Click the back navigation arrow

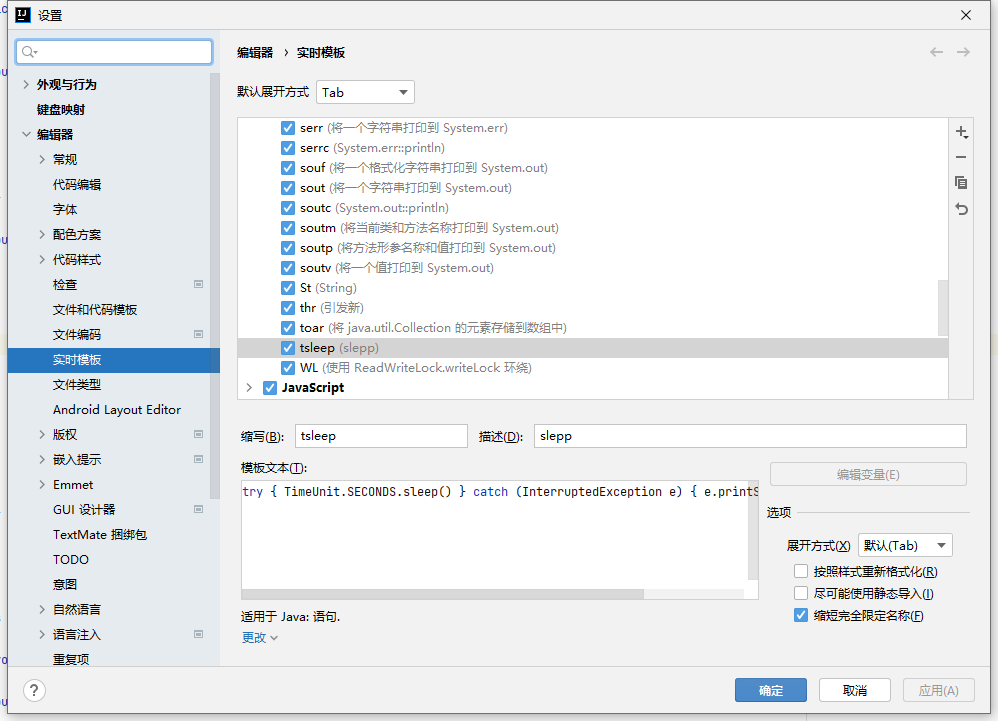(x=936, y=52)
